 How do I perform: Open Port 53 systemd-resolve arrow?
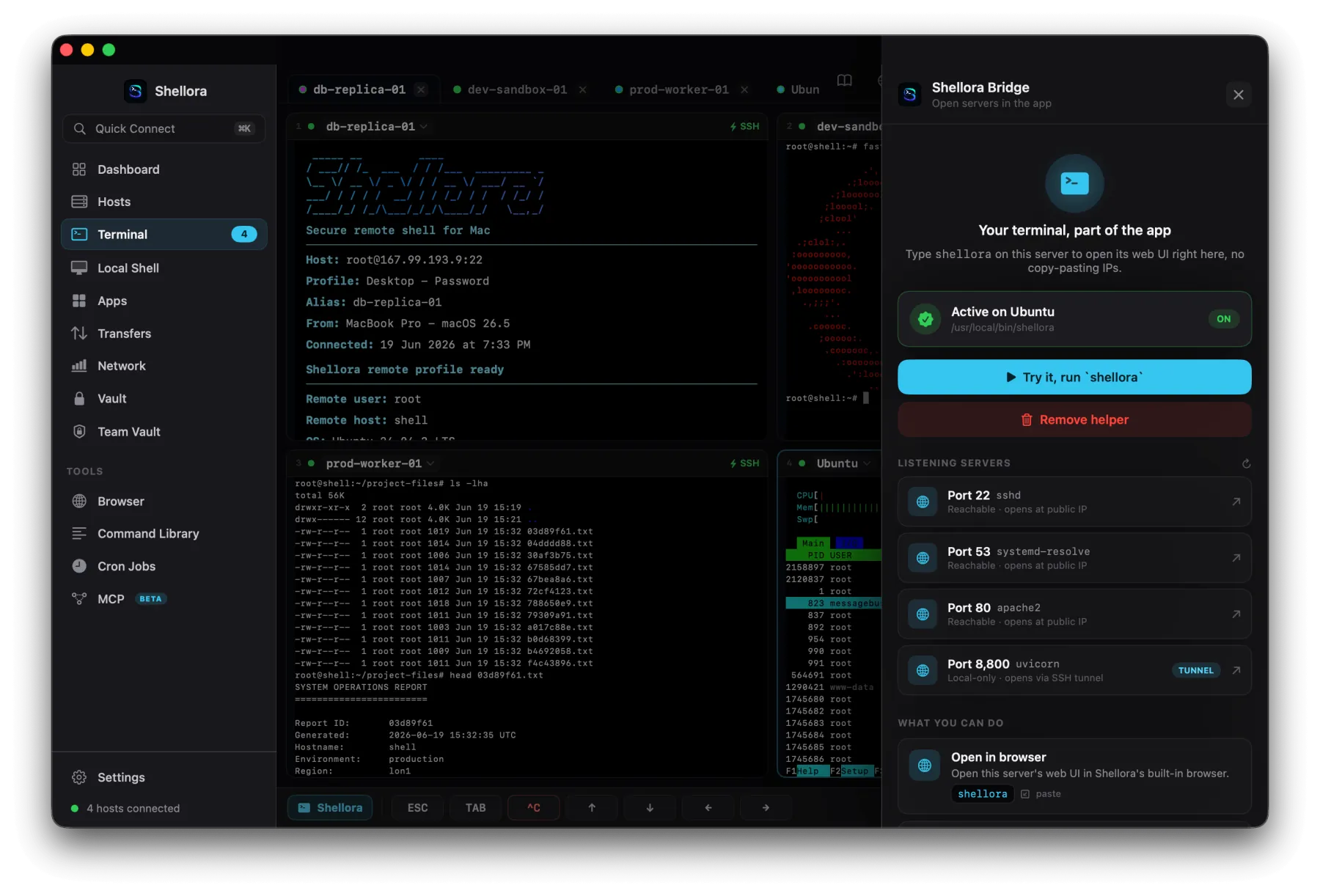click(1236, 558)
